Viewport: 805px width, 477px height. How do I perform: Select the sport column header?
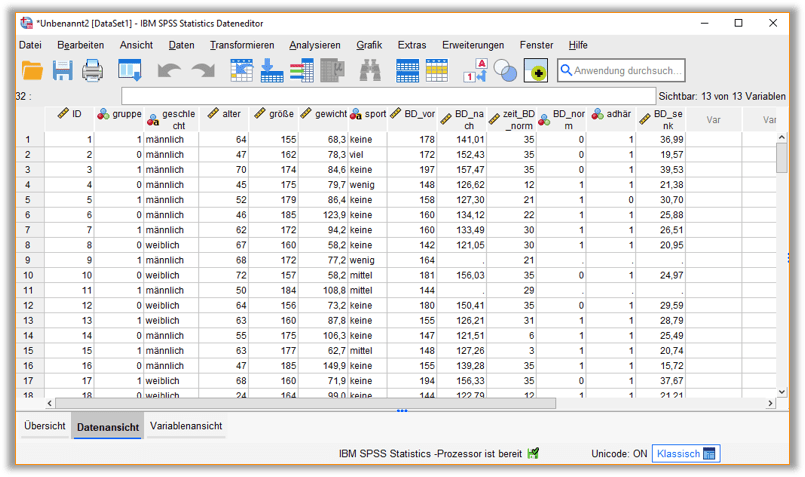[x=368, y=120]
